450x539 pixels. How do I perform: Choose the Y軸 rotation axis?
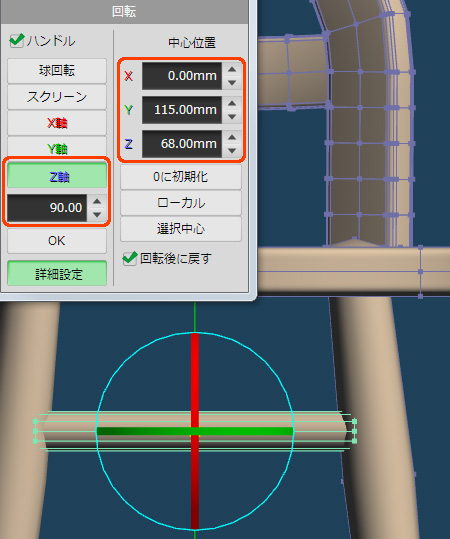[x=57, y=147]
